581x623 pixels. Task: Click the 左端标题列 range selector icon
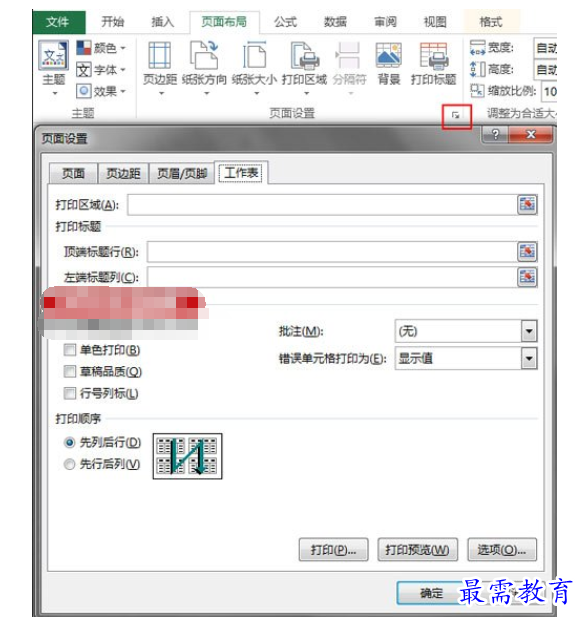(x=527, y=277)
